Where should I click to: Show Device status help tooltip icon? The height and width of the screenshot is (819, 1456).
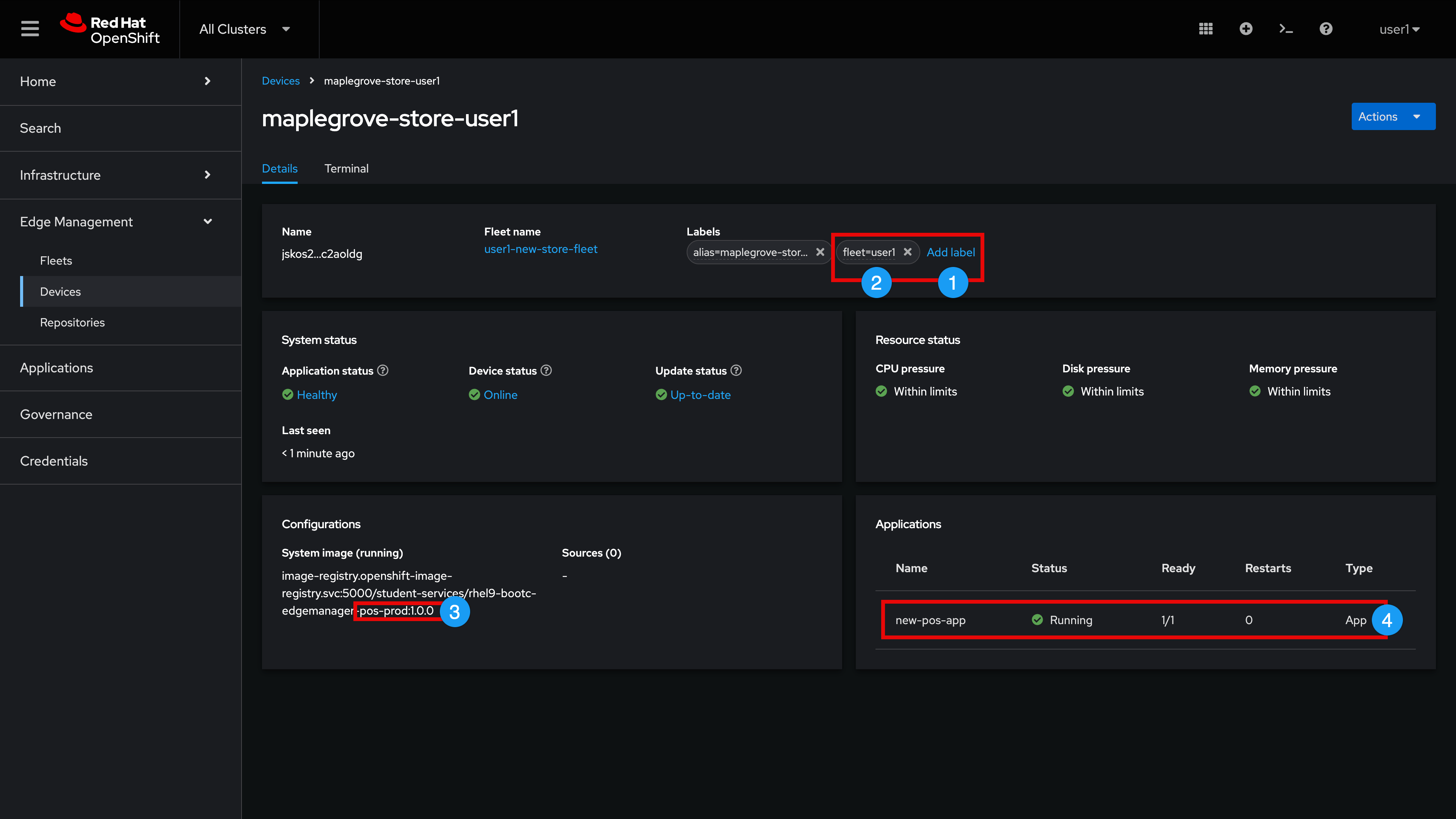(546, 370)
